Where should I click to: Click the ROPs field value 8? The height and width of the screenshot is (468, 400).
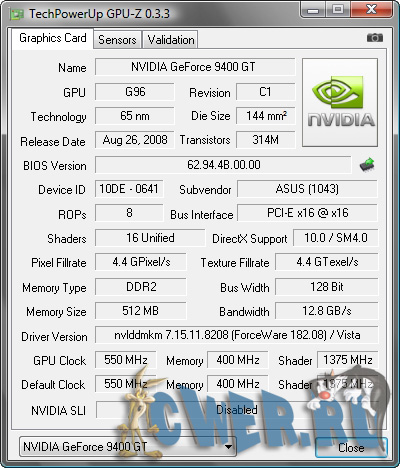point(129,213)
